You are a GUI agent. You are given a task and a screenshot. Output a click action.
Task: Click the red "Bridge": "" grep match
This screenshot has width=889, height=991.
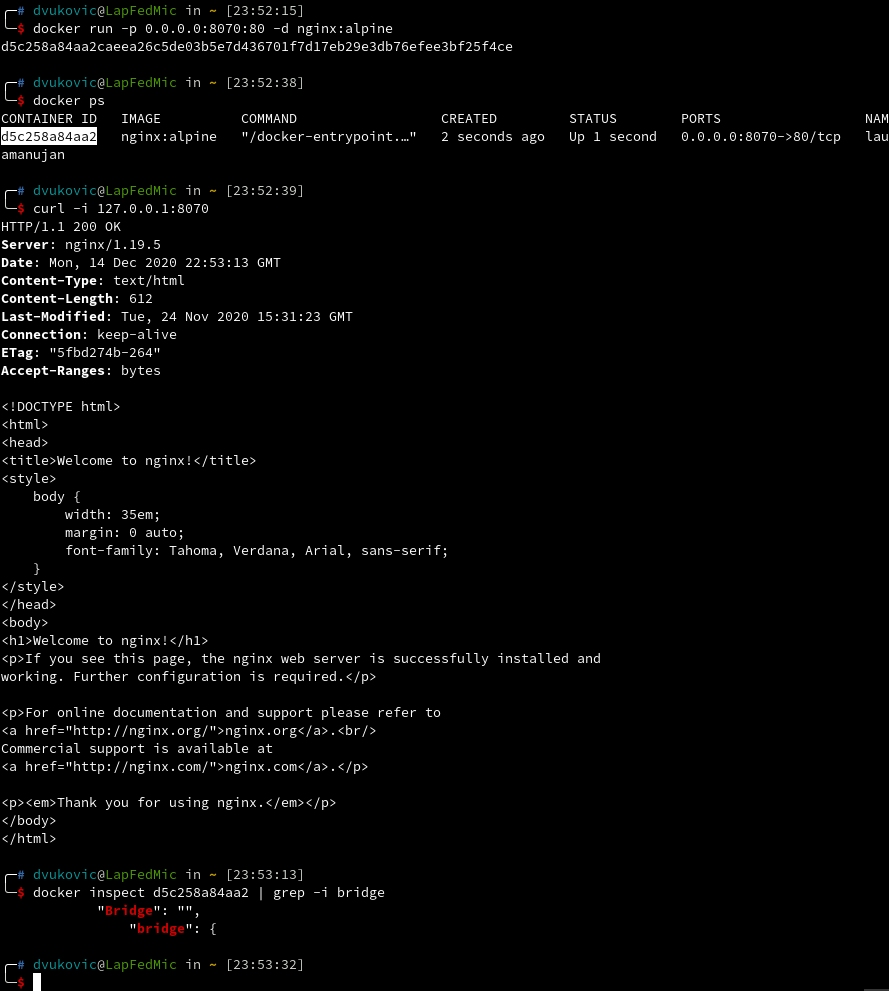point(148,911)
